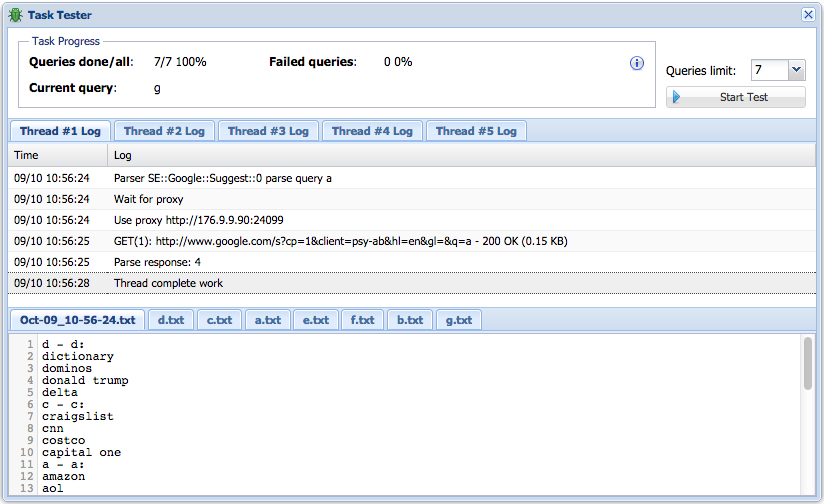The image size is (824, 504).
Task: Click the 'amazon' result line
Action: click(x=64, y=477)
